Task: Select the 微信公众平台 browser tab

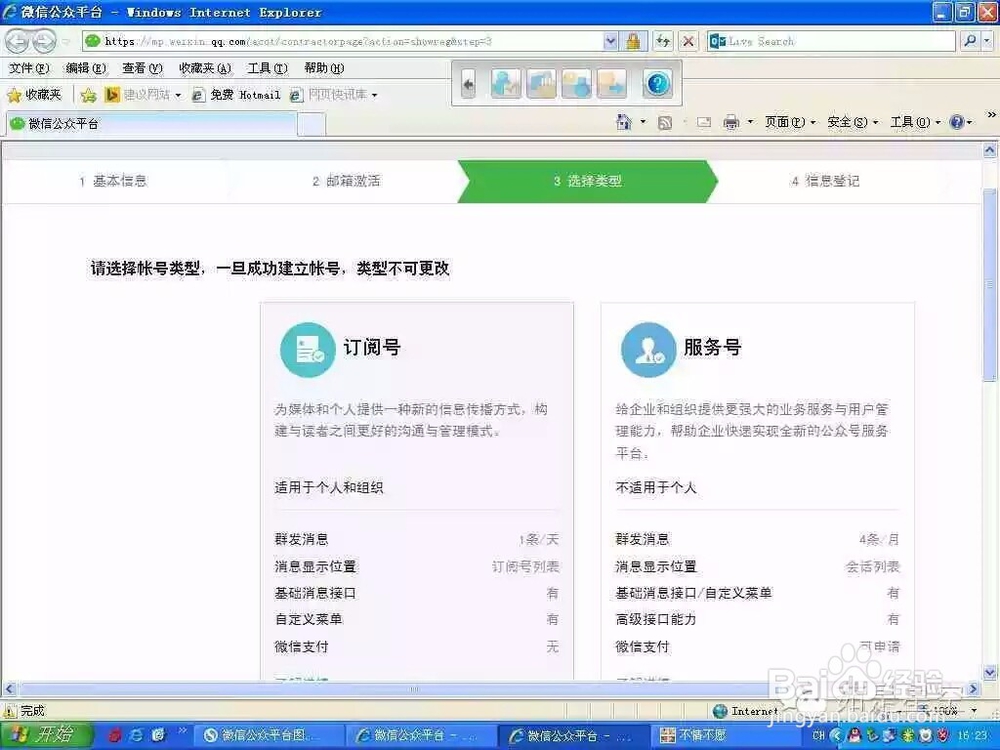Action: [152, 124]
